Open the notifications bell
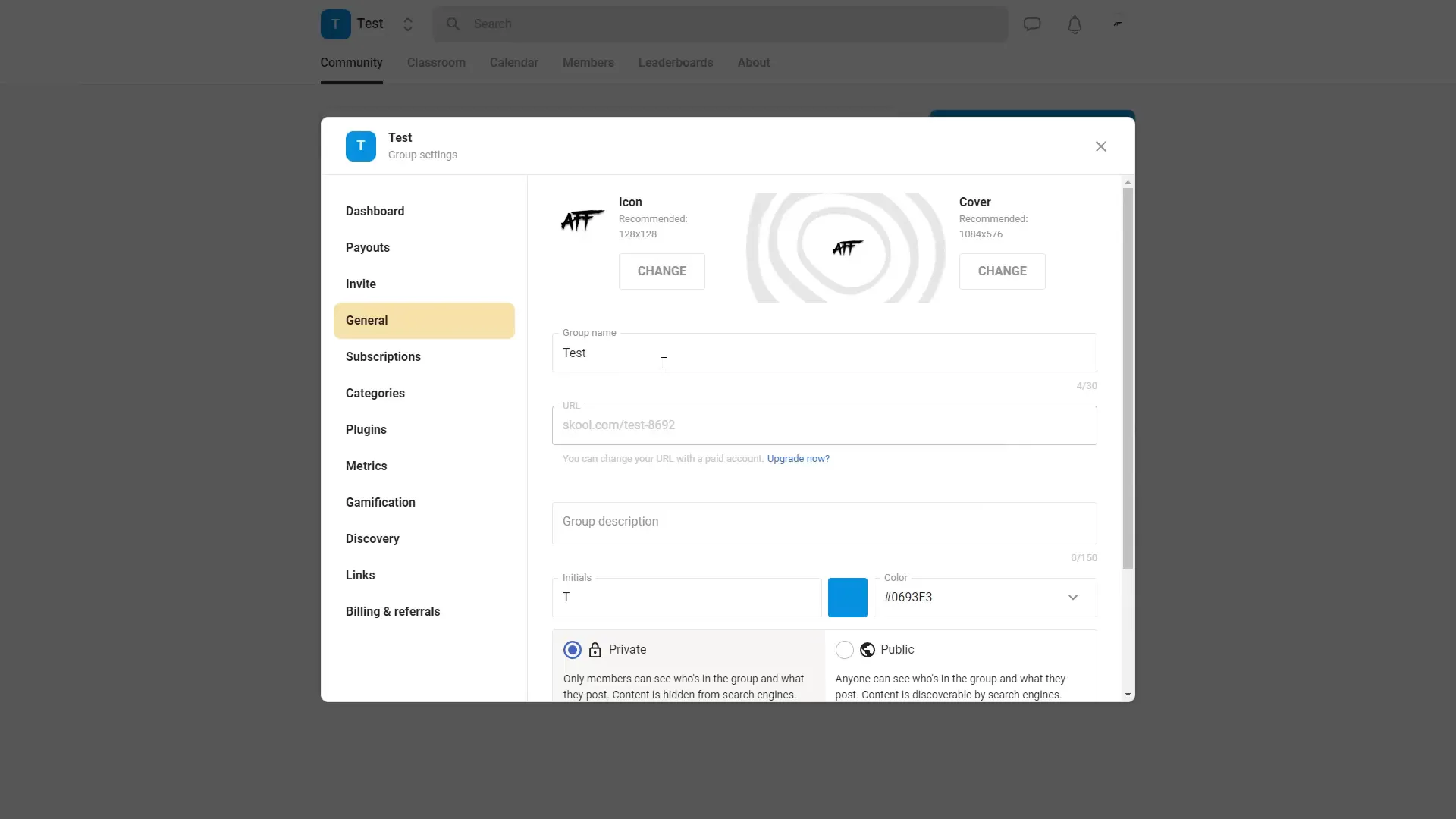1456x819 pixels. point(1075,25)
